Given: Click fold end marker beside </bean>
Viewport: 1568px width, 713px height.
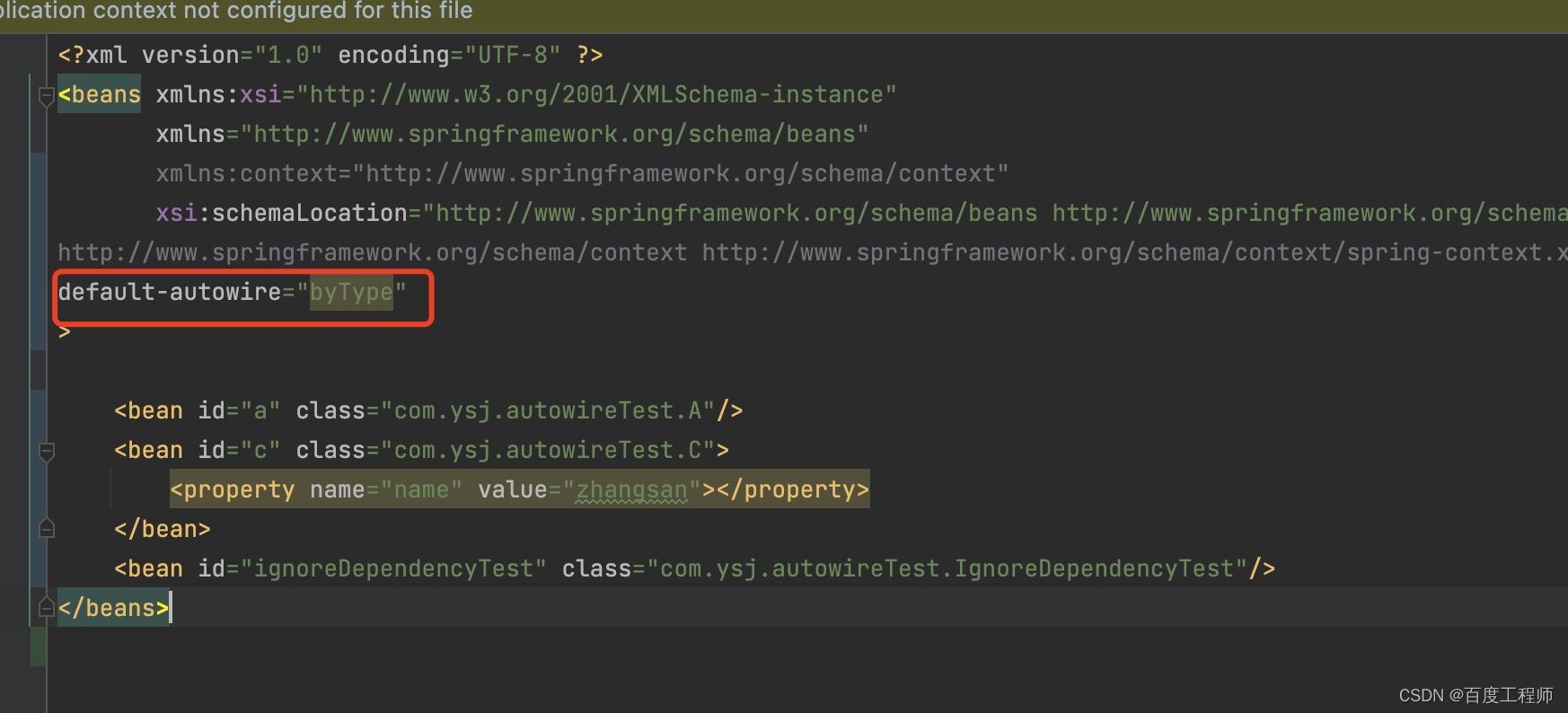Looking at the screenshot, I should (47, 529).
